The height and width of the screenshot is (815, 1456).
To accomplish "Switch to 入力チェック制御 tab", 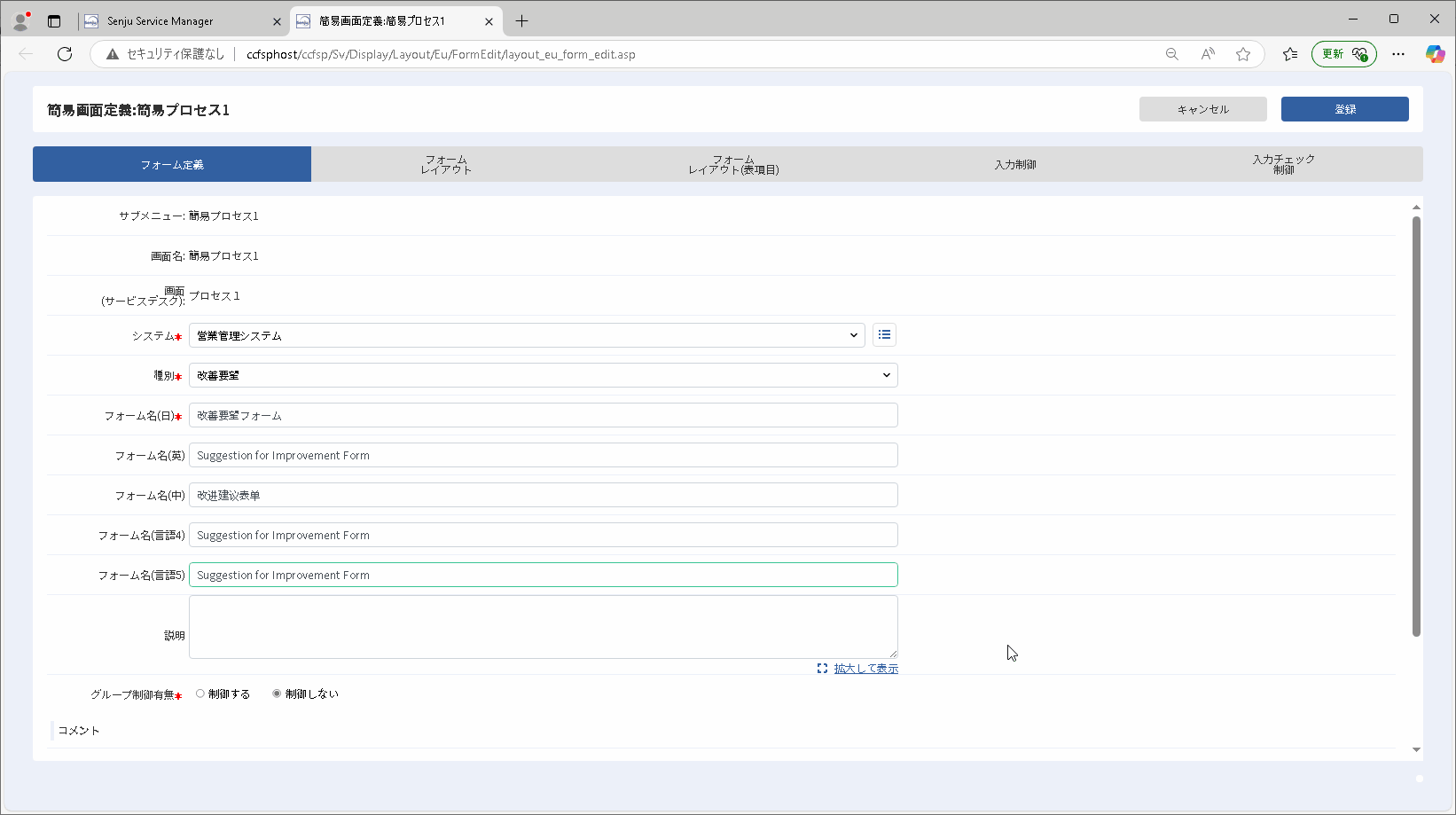I will click(1284, 164).
